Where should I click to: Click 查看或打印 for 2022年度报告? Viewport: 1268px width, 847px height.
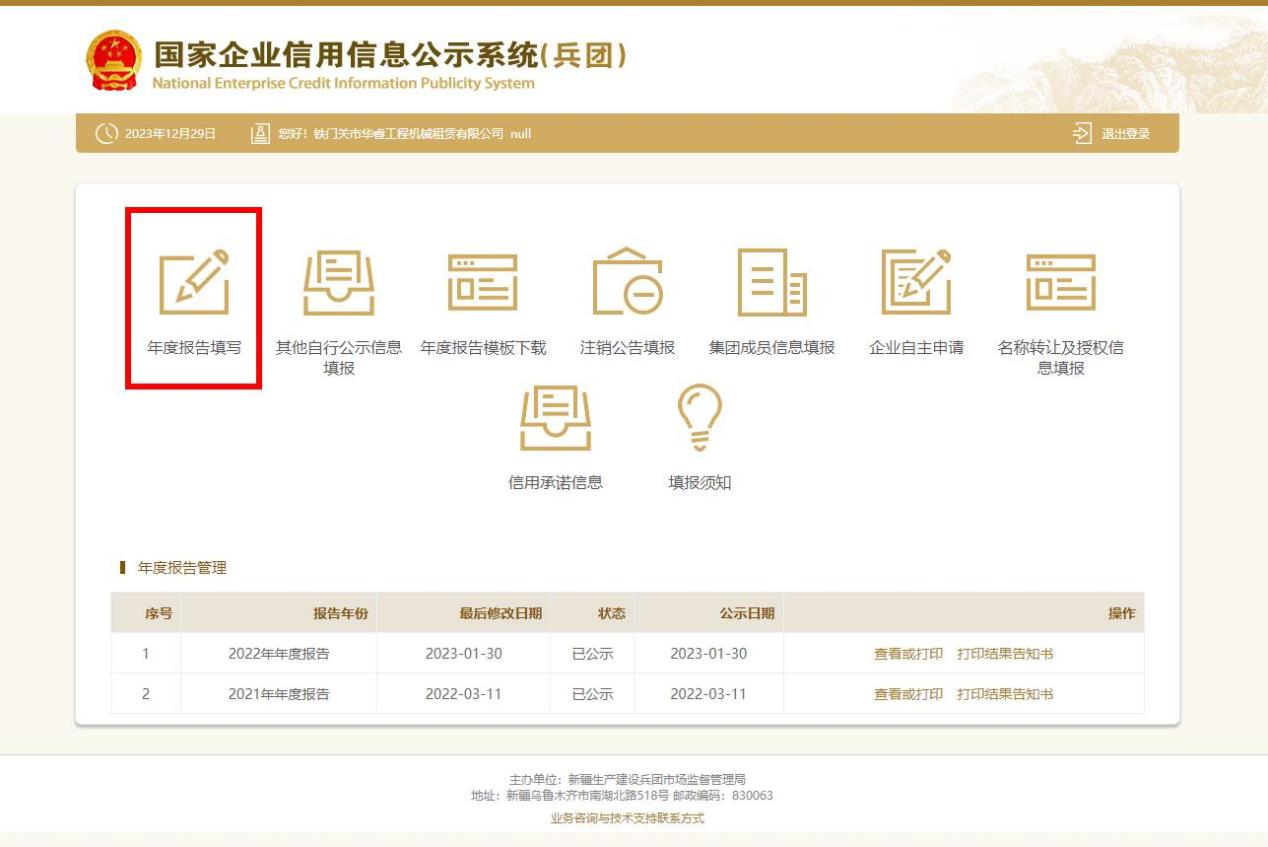click(908, 654)
